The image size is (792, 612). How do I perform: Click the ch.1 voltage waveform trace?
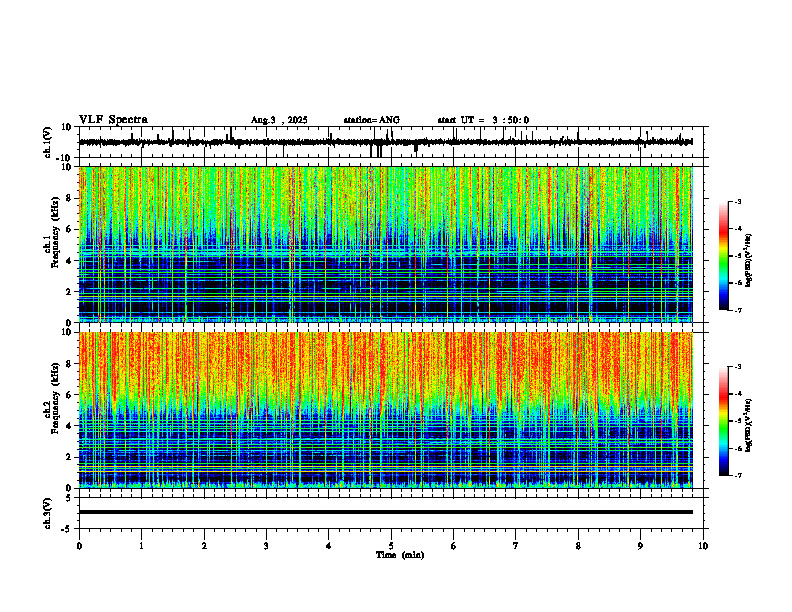click(385, 142)
